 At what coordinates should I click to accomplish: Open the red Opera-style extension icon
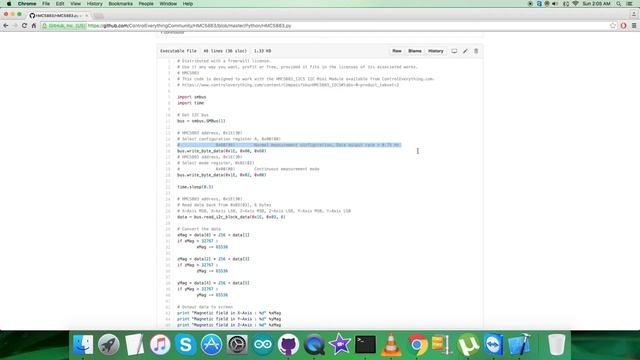tap(623, 25)
